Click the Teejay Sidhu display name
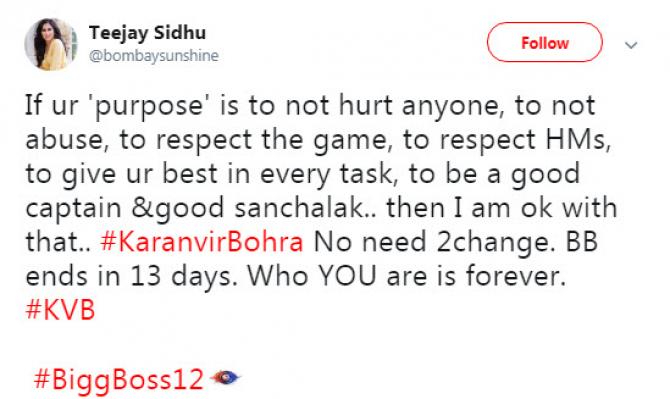 pyautogui.click(x=147, y=33)
